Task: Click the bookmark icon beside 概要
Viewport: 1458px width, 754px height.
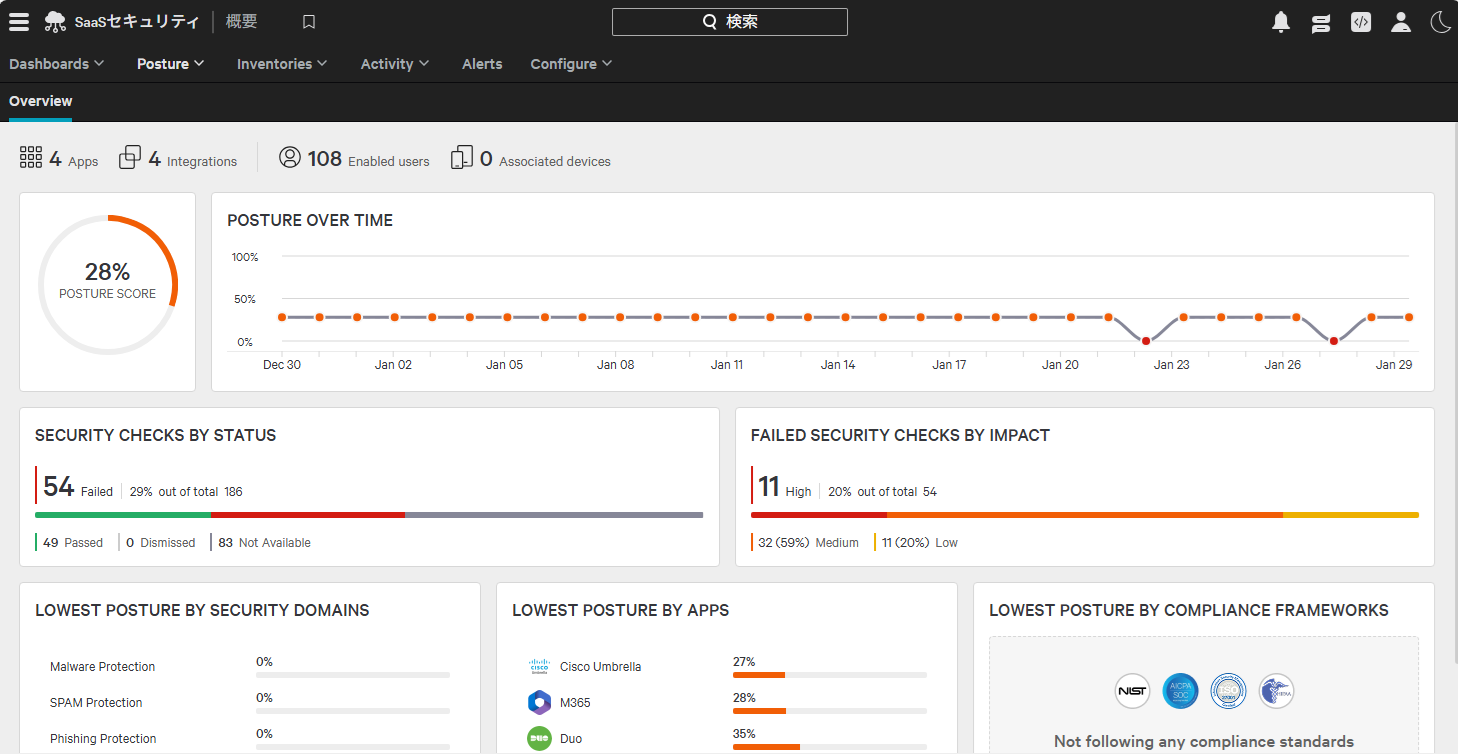Action: [x=309, y=22]
